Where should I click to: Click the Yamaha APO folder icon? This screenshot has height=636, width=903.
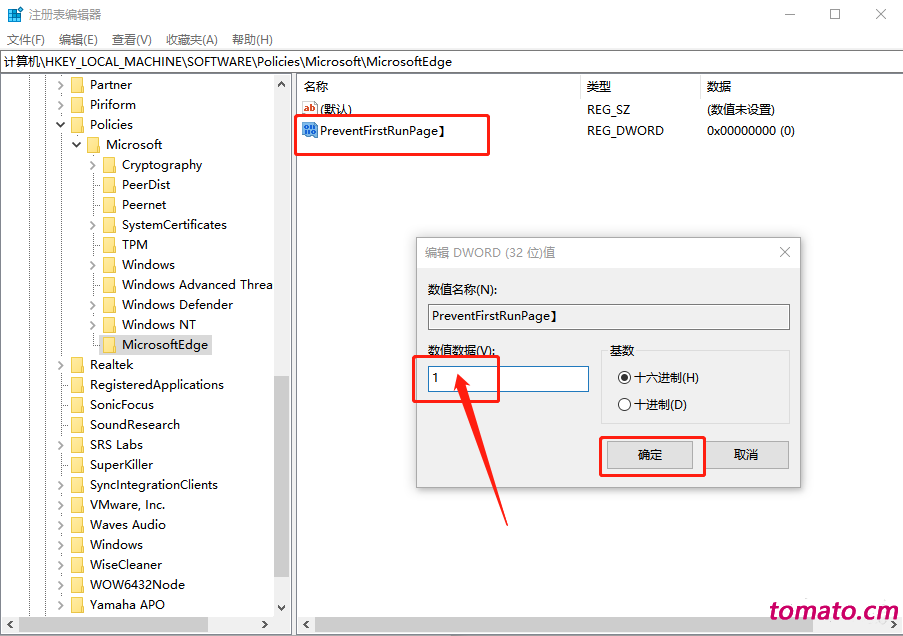tap(77, 605)
